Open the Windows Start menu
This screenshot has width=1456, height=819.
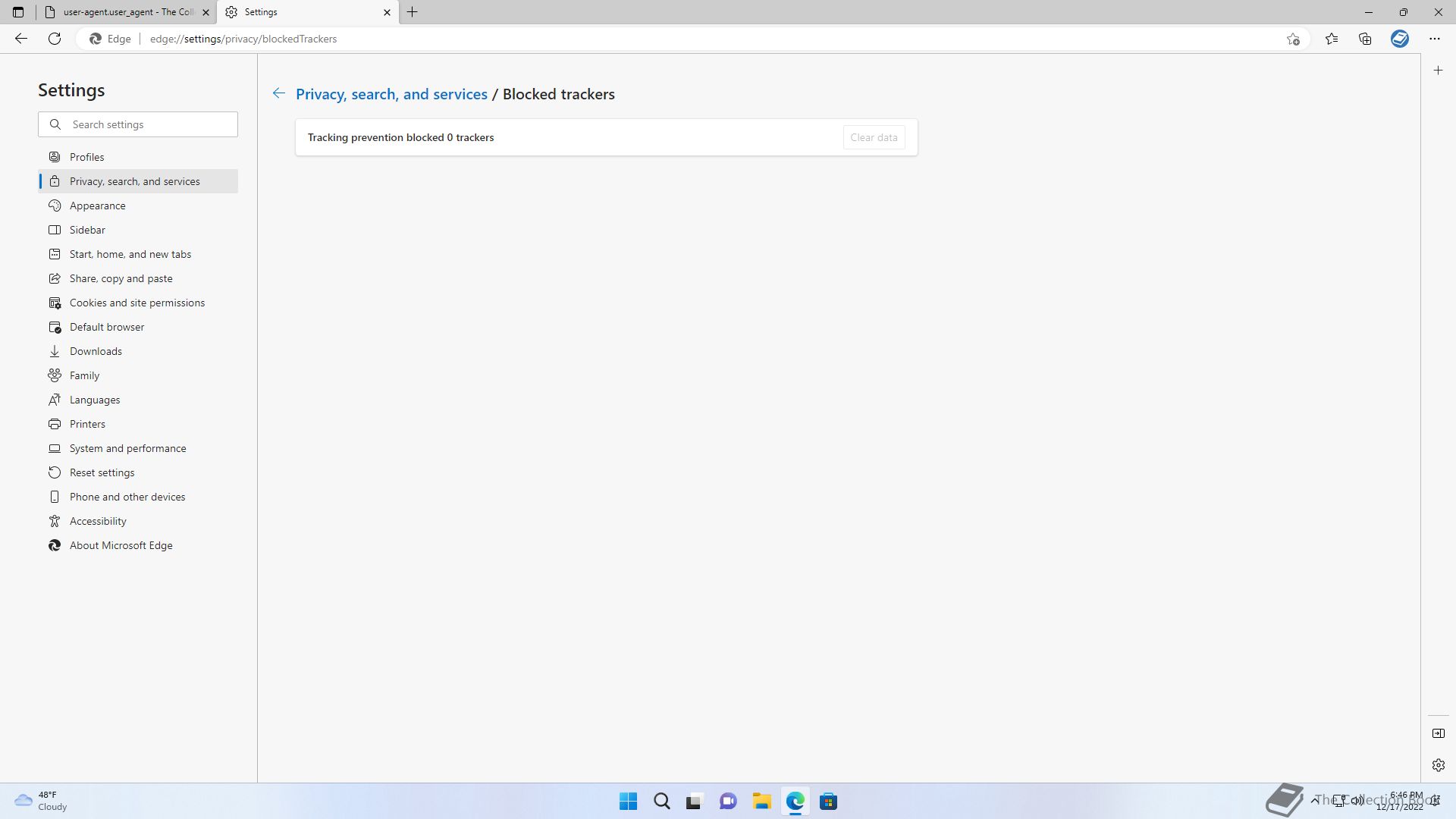[x=628, y=801]
